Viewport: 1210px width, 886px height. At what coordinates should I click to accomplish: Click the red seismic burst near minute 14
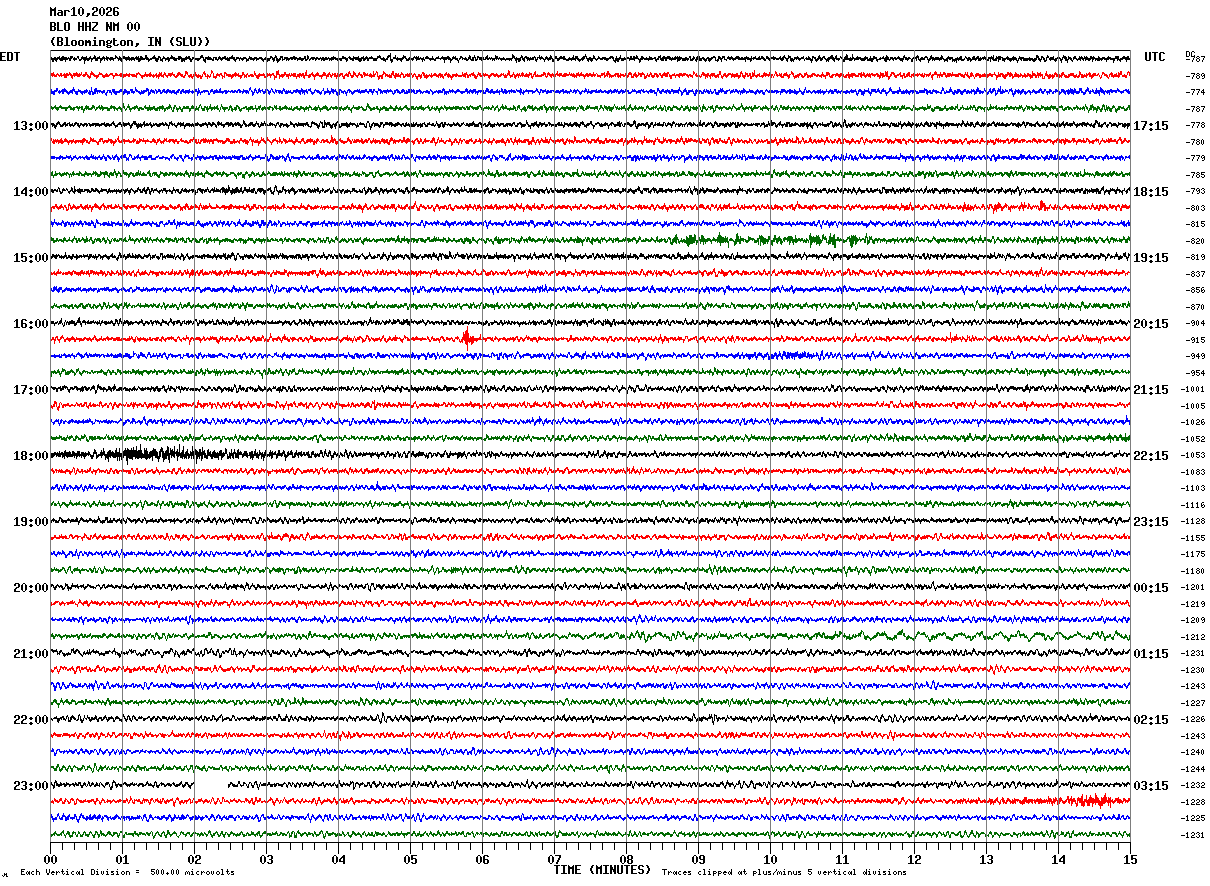(x=1090, y=801)
